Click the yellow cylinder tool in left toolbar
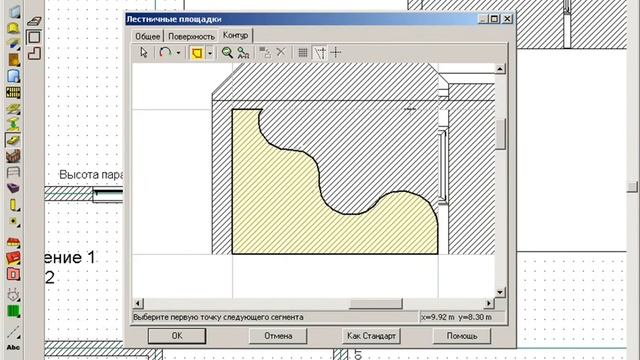This screenshot has height=360, width=640. point(13,28)
